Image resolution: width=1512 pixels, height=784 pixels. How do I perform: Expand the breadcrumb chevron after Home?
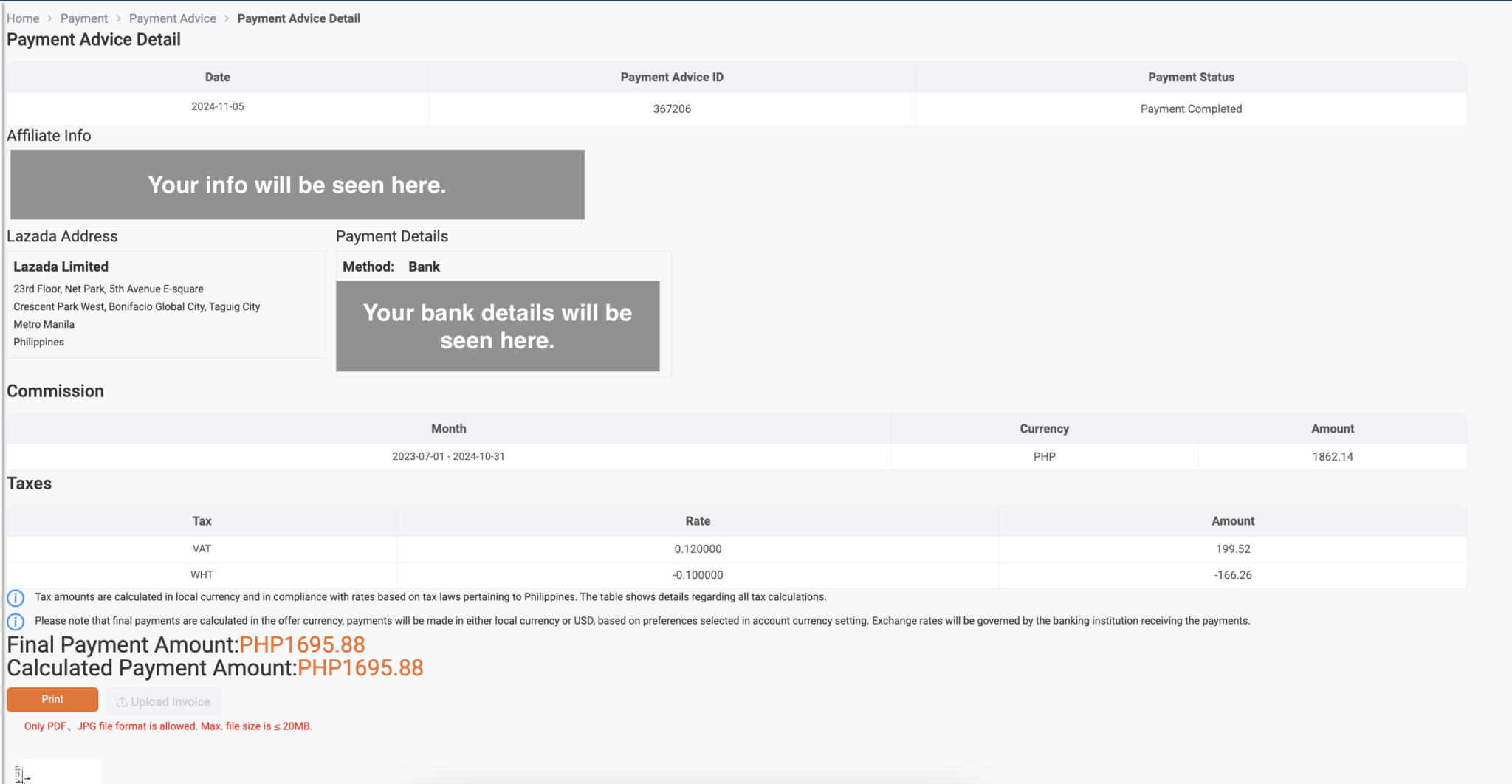[49, 18]
